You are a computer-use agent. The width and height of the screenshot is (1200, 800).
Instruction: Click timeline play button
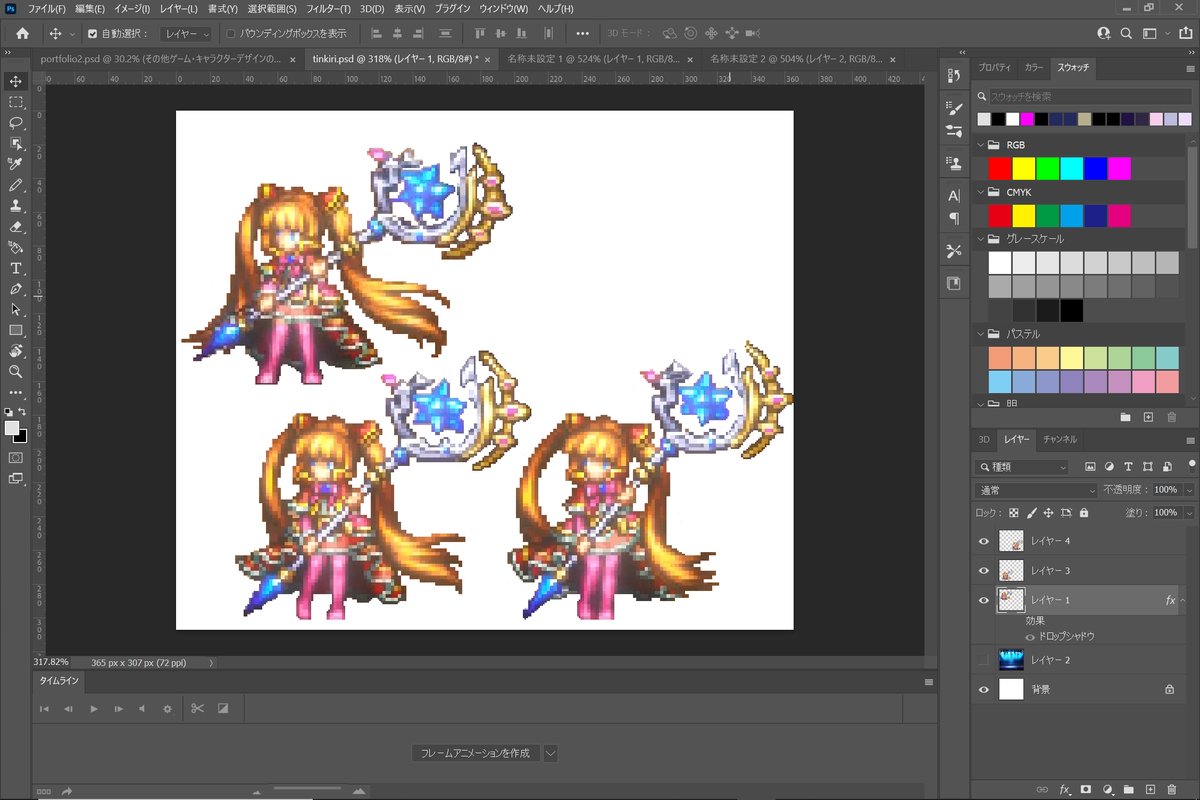tap(94, 708)
